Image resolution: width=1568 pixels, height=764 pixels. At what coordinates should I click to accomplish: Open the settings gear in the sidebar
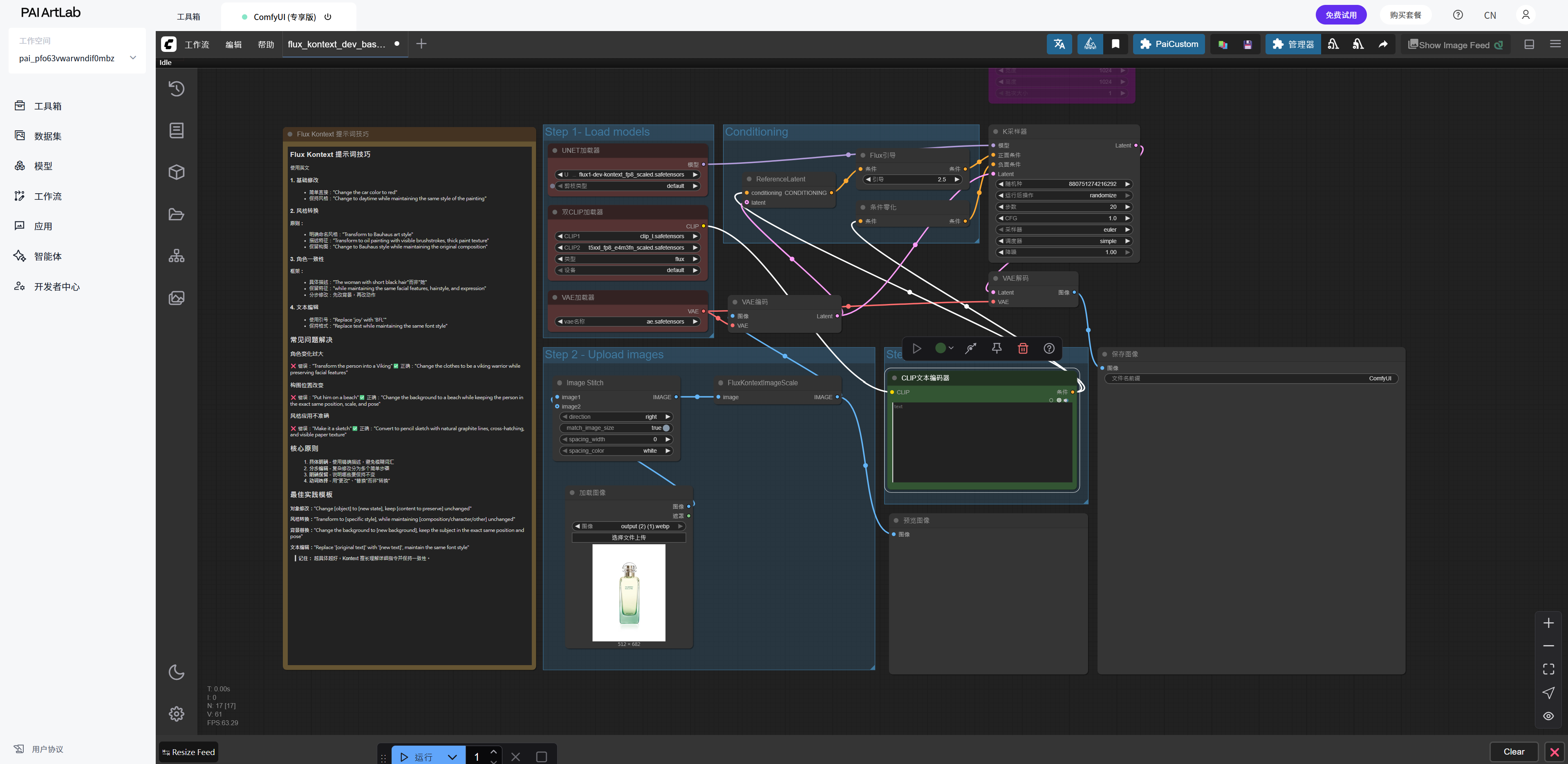(x=177, y=713)
